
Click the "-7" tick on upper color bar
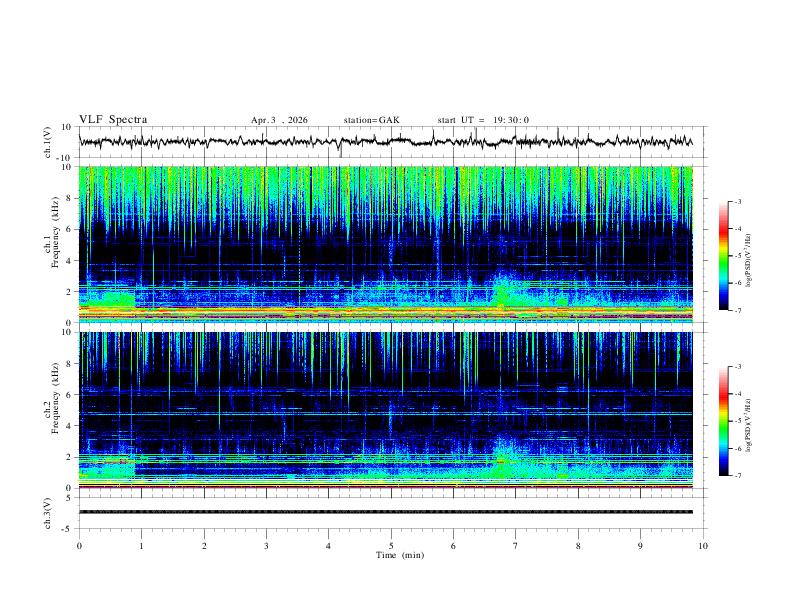click(737, 311)
